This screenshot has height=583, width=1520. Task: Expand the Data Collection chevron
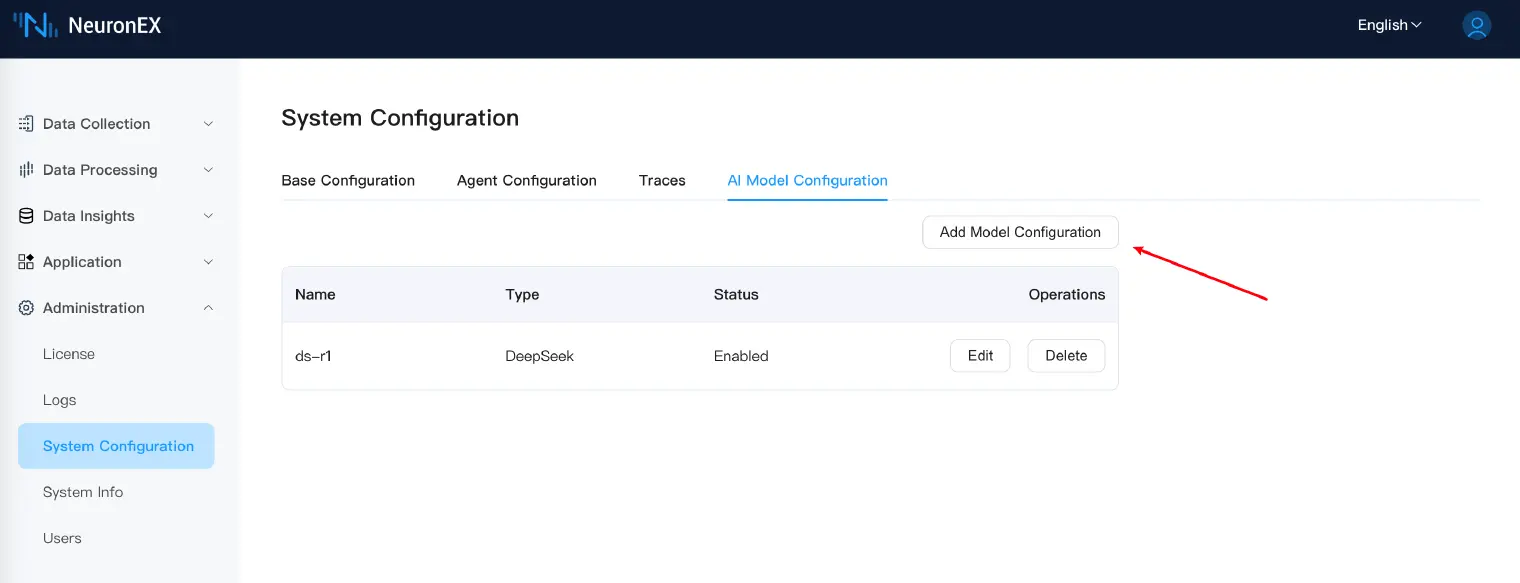click(x=208, y=124)
